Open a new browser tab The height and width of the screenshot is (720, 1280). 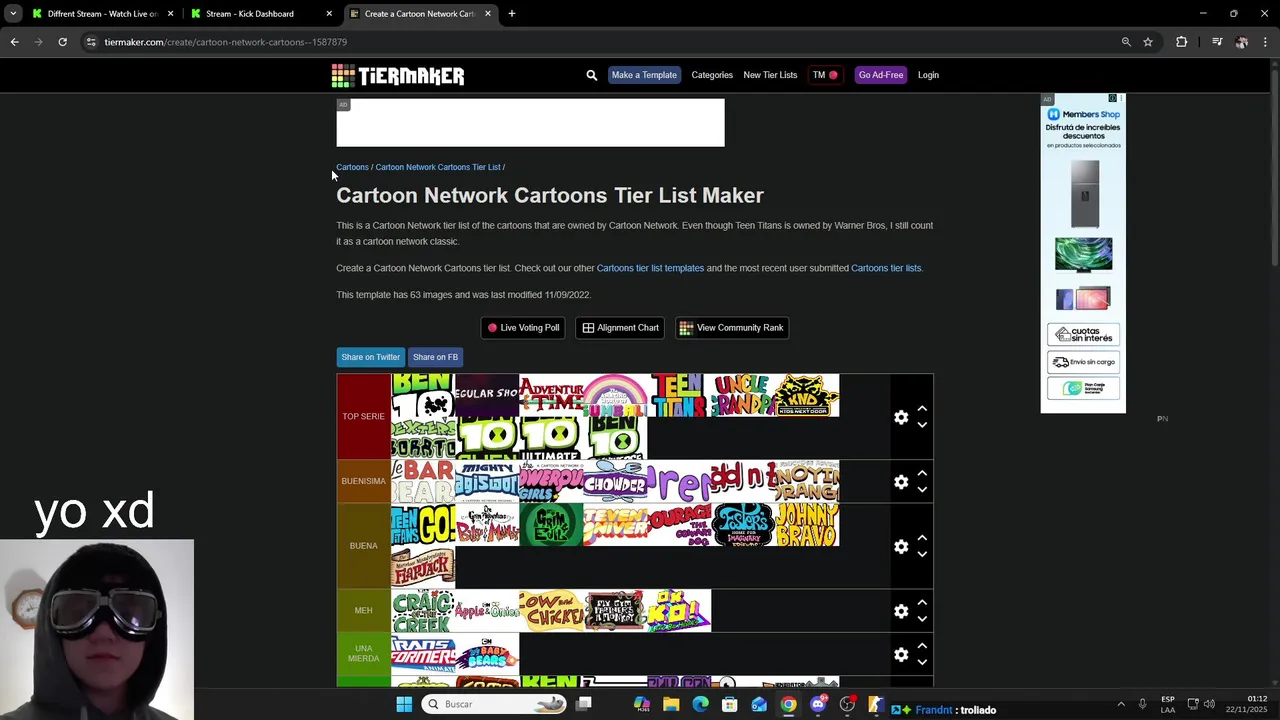click(511, 14)
